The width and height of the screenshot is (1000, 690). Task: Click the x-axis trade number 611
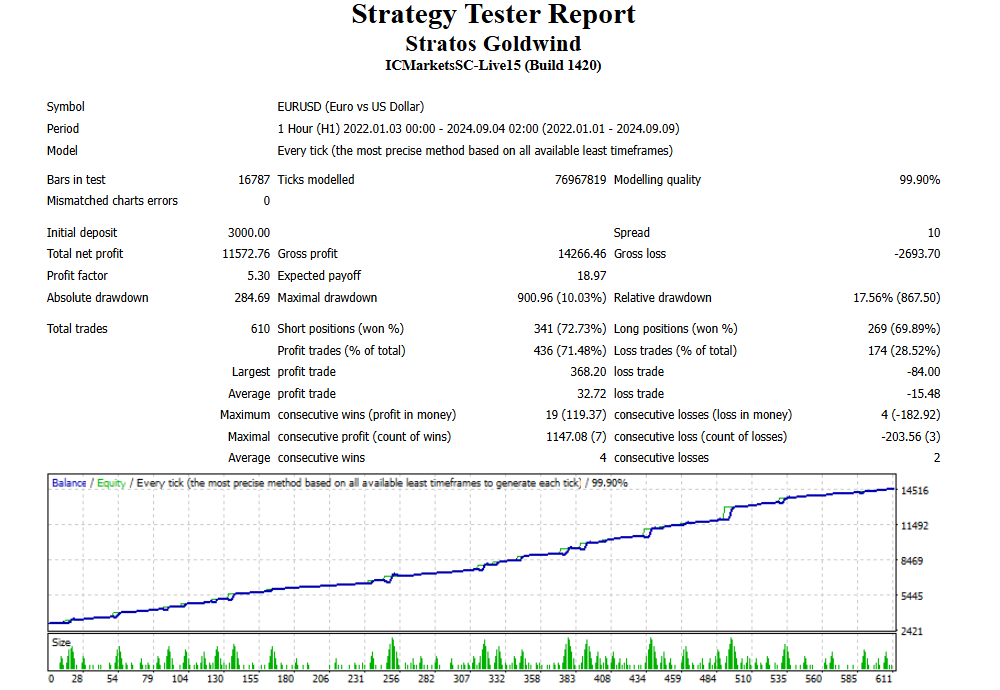[883, 679]
